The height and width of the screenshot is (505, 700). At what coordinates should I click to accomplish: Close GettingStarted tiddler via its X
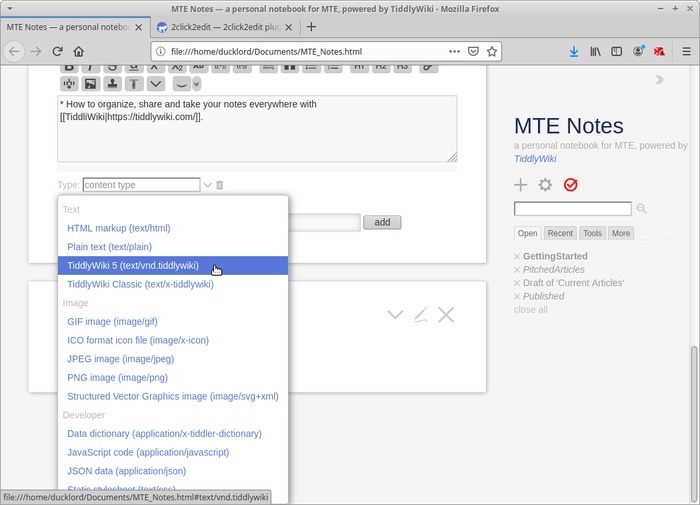(x=517, y=256)
